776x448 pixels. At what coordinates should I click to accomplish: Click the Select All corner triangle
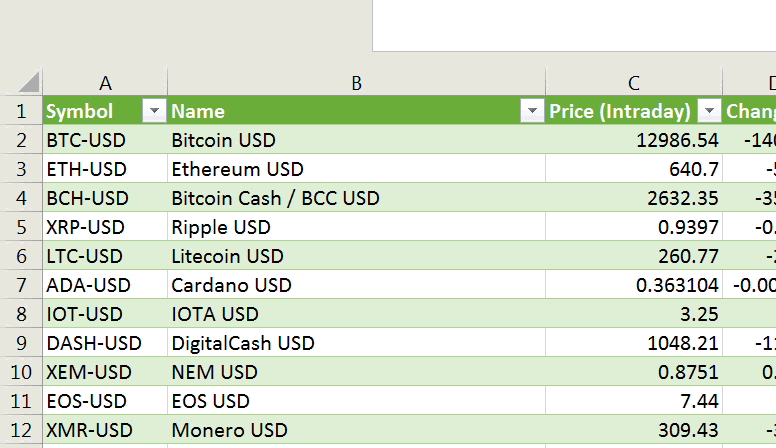coord(28,82)
